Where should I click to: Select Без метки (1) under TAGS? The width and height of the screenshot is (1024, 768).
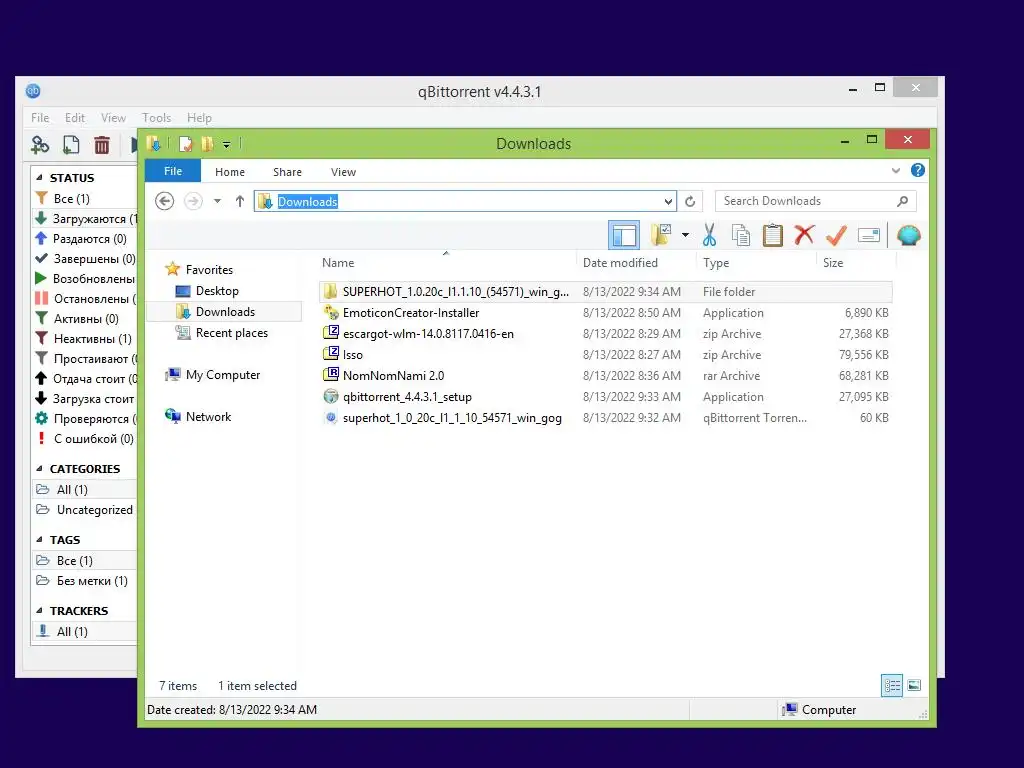(x=84, y=581)
